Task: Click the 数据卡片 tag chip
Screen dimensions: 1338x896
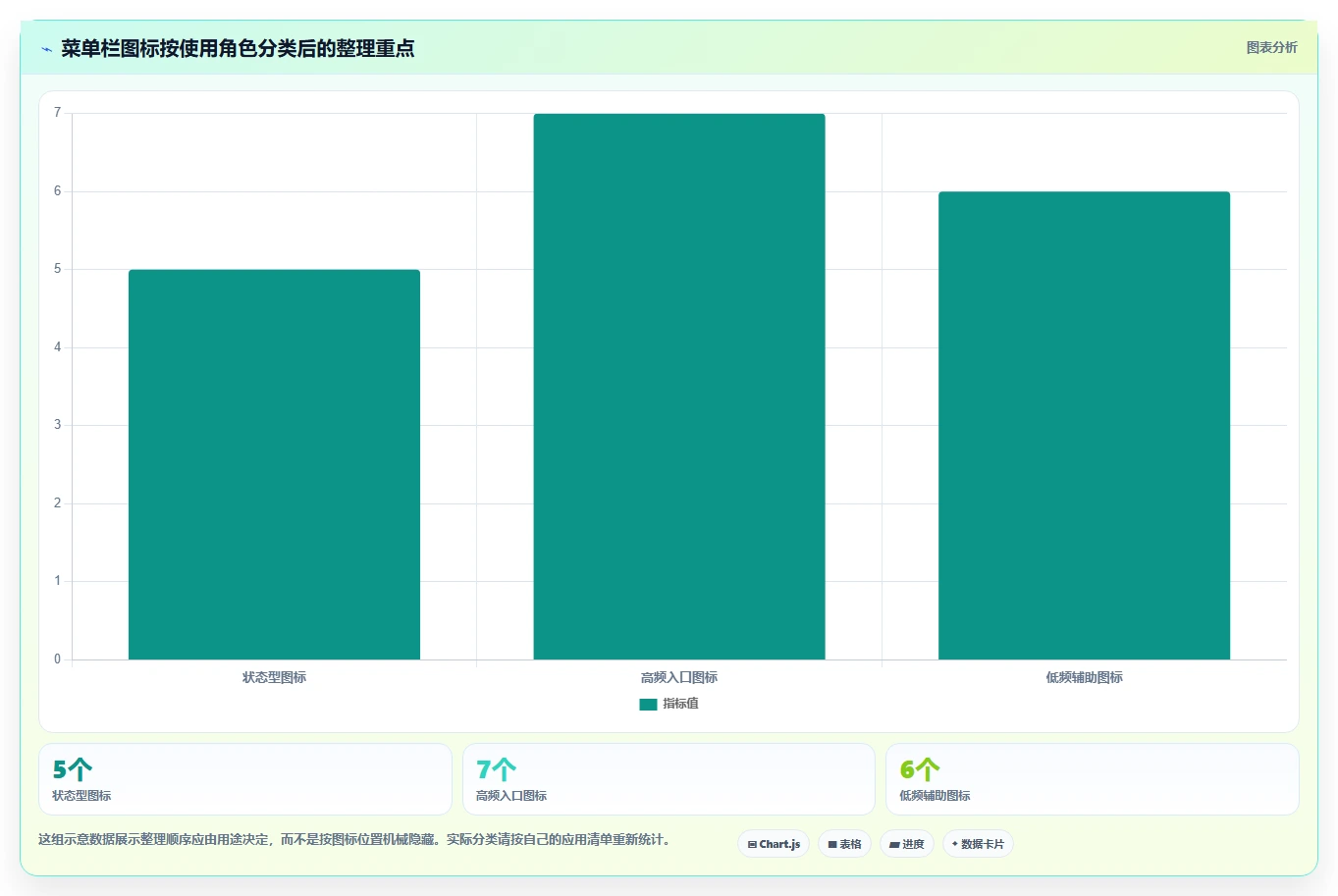Action: 978,844
